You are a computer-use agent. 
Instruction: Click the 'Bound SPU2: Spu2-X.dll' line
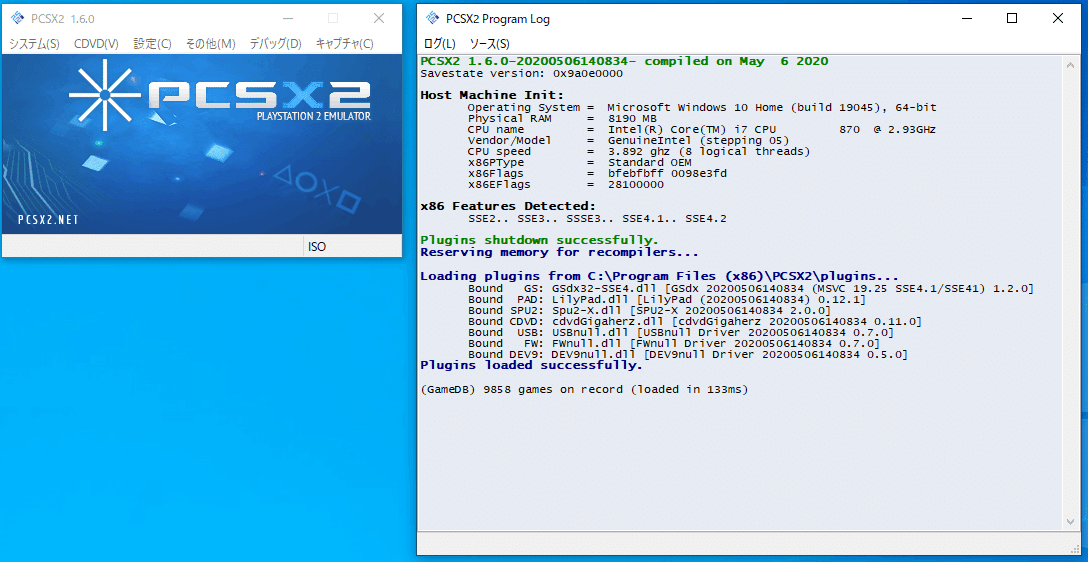point(649,310)
